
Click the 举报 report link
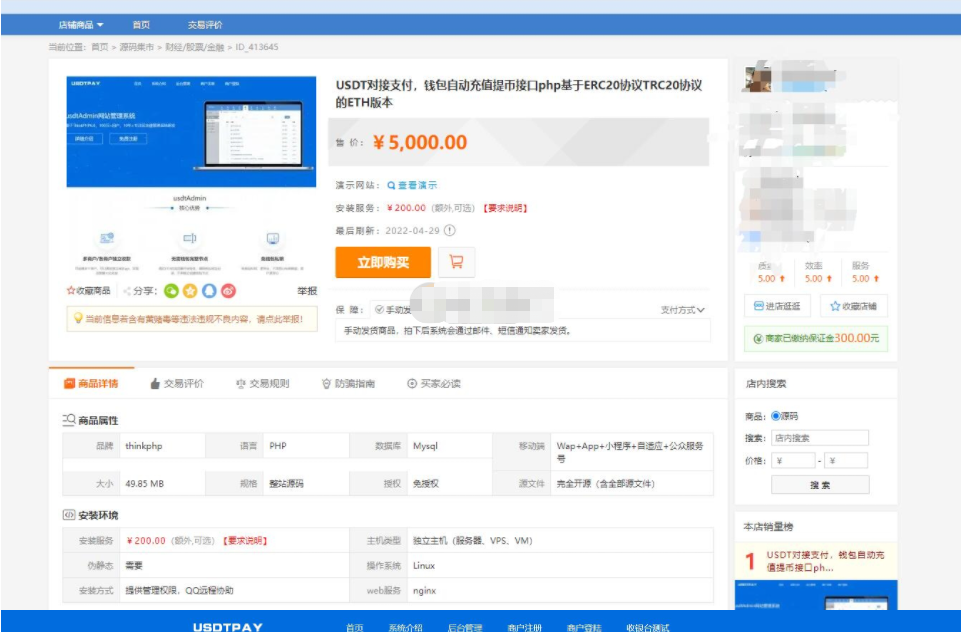(x=307, y=291)
